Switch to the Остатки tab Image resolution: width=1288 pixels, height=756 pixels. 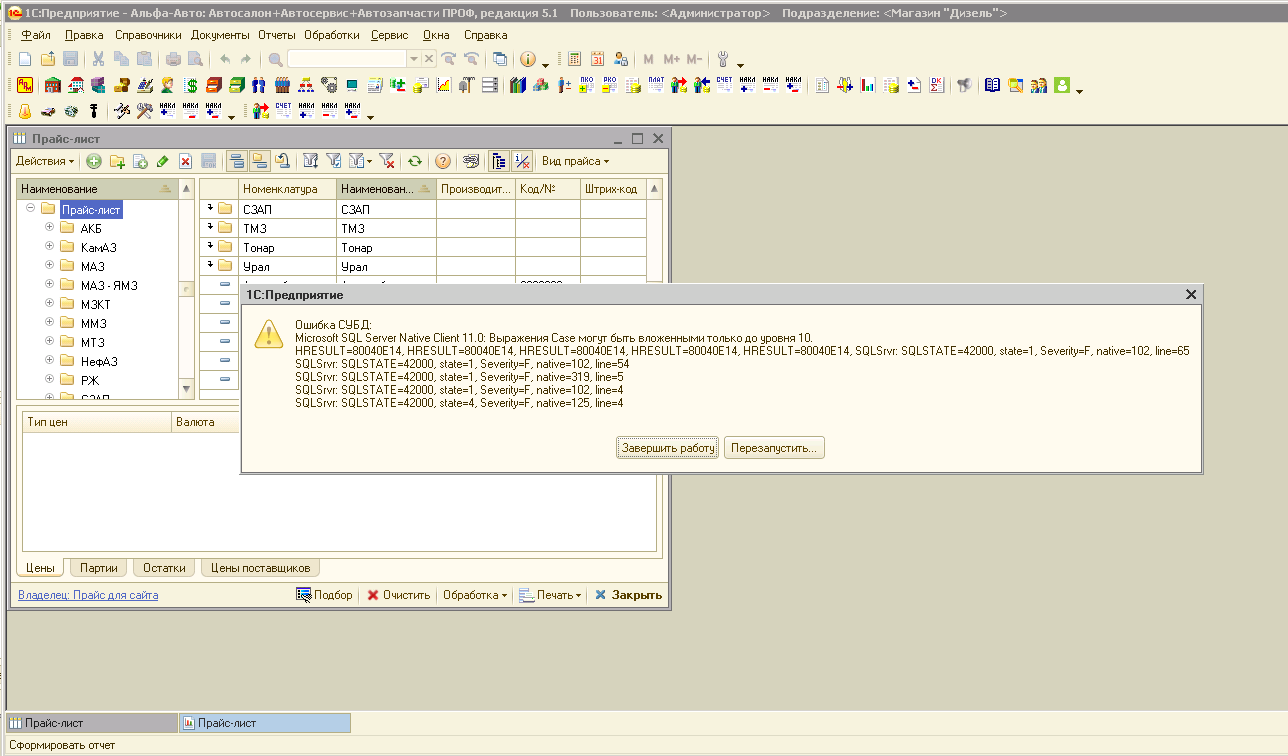tap(164, 568)
